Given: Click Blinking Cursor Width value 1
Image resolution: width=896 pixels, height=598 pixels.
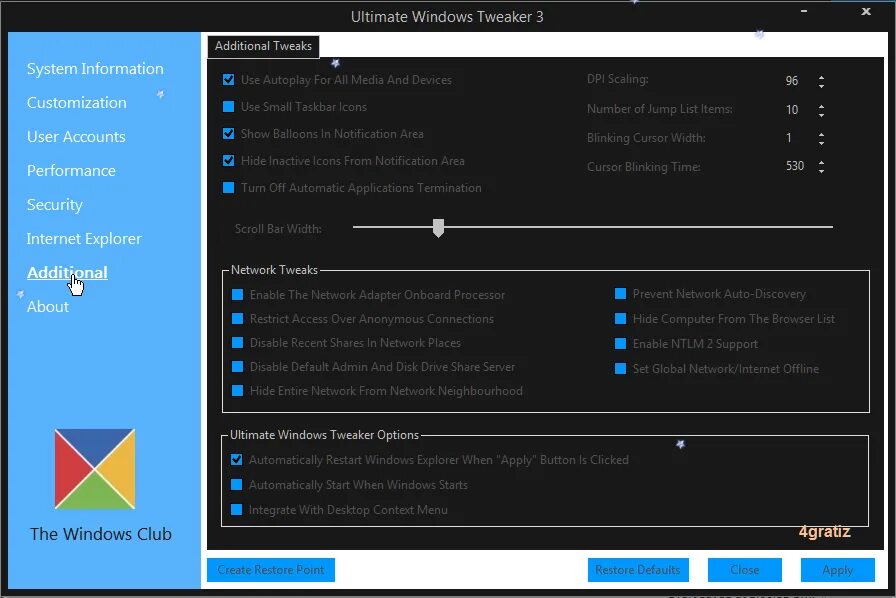Looking at the screenshot, I should (x=789, y=138).
